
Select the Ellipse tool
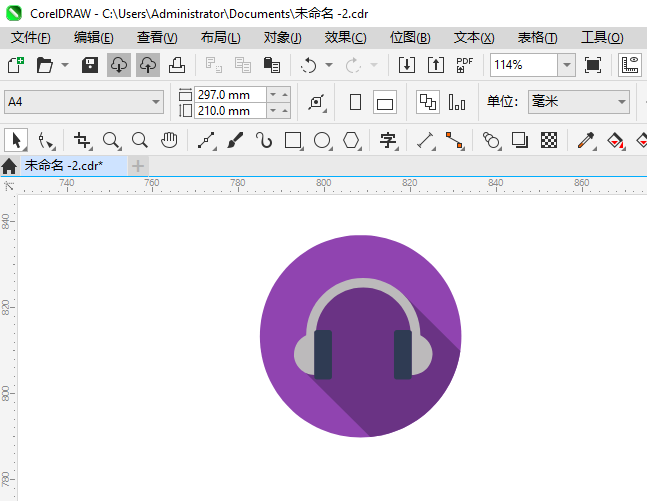tap(322, 140)
